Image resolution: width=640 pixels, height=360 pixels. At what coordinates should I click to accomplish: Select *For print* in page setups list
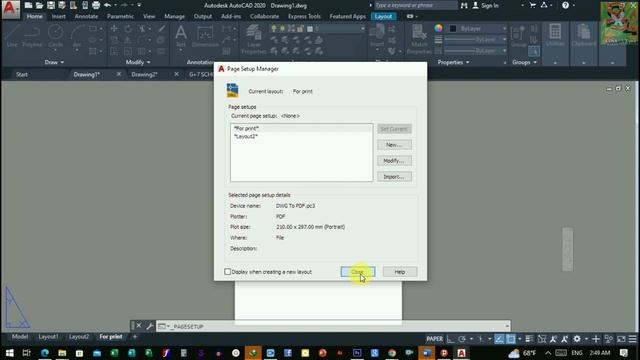pos(301,129)
